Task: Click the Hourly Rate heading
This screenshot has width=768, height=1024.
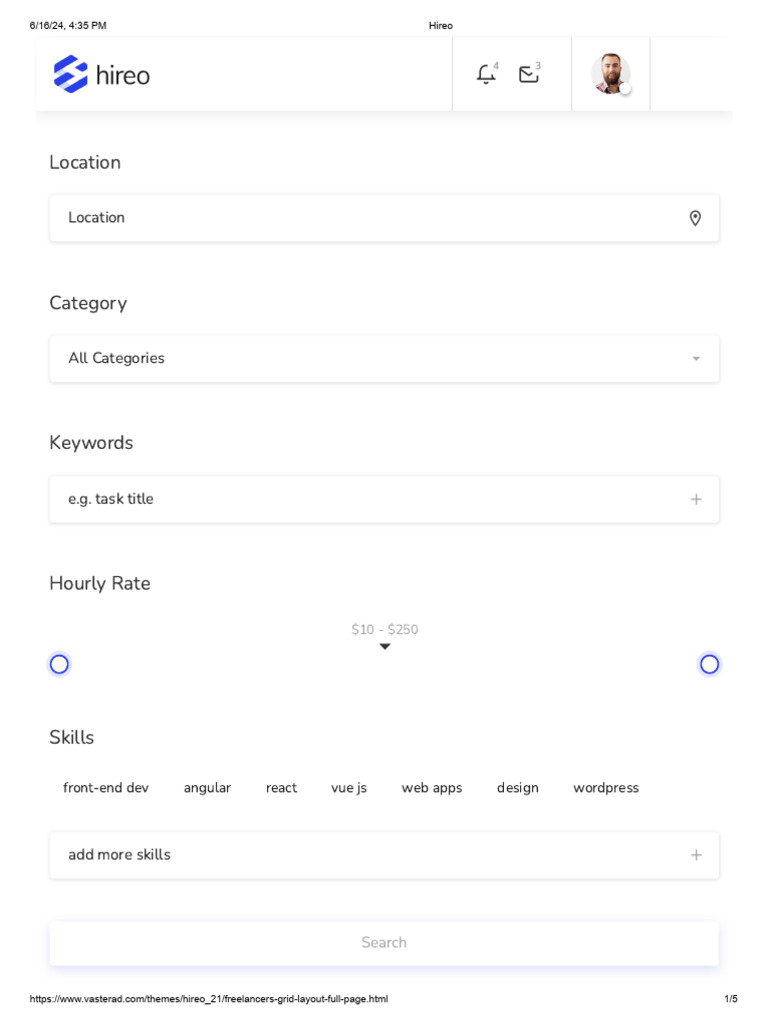Action: click(100, 583)
